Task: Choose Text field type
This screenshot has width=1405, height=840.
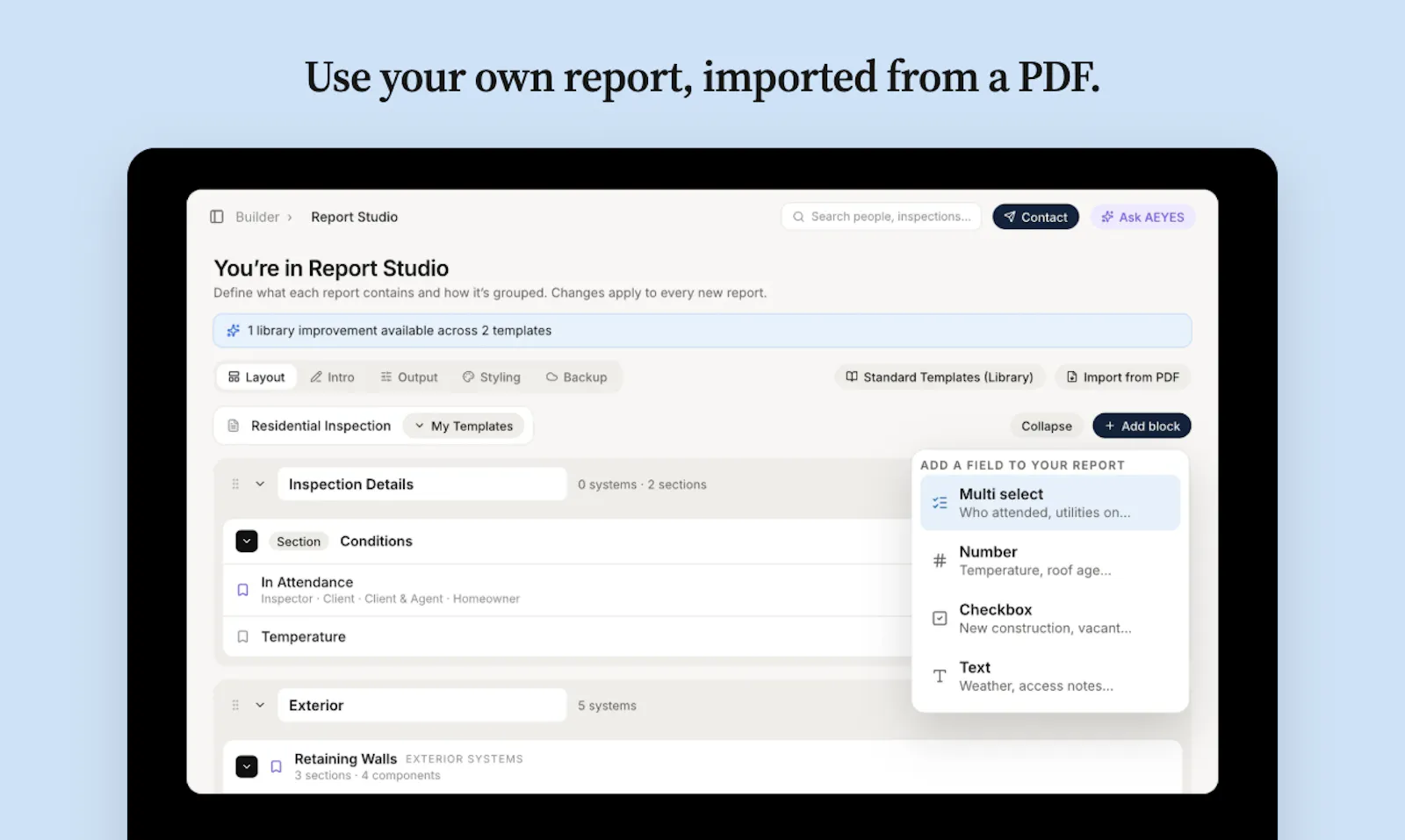Action: 1049,676
